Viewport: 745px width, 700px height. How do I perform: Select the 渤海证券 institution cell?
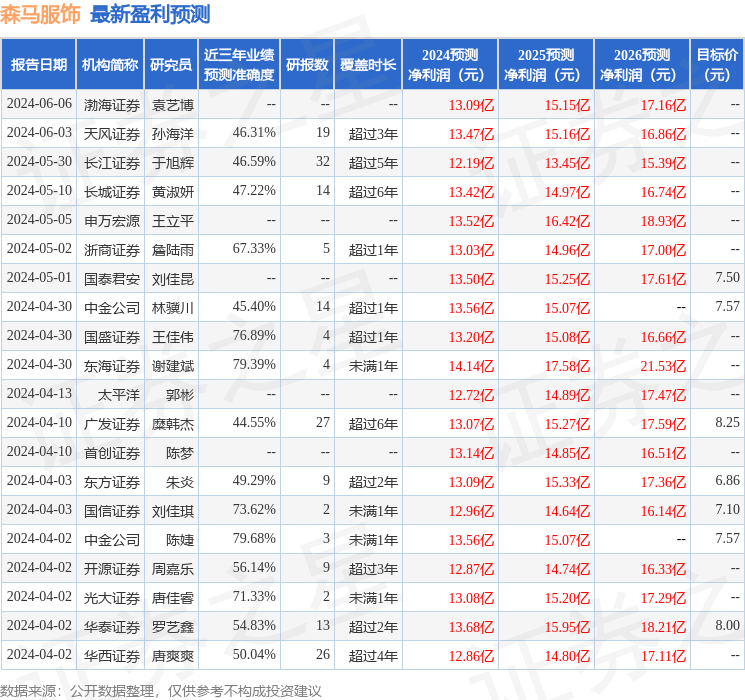pyautogui.click(x=112, y=105)
